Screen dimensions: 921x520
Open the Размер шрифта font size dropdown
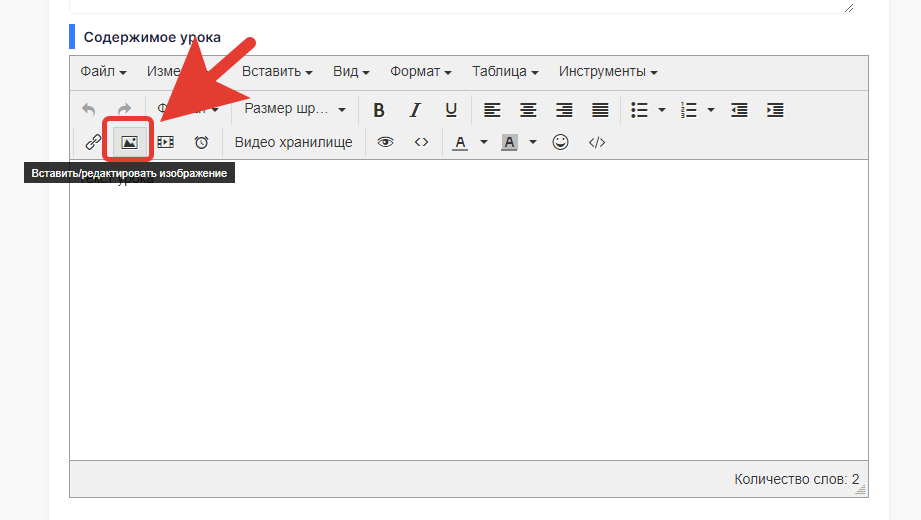[295, 109]
